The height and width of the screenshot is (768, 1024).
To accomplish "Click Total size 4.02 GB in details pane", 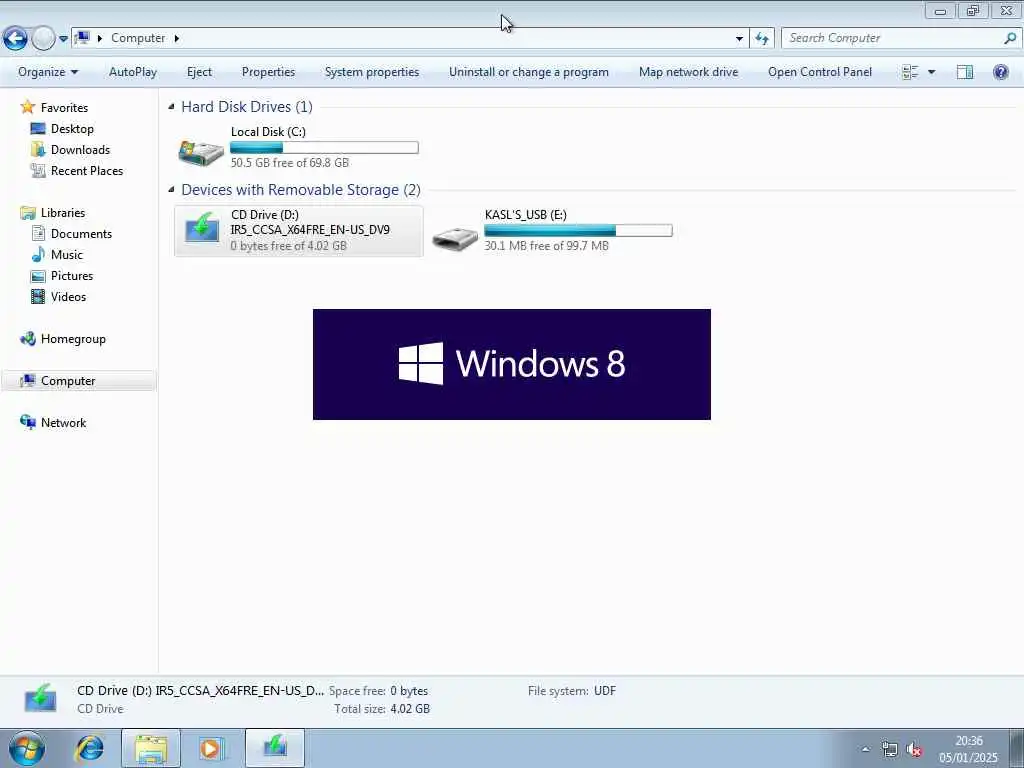I will click(x=381, y=709).
